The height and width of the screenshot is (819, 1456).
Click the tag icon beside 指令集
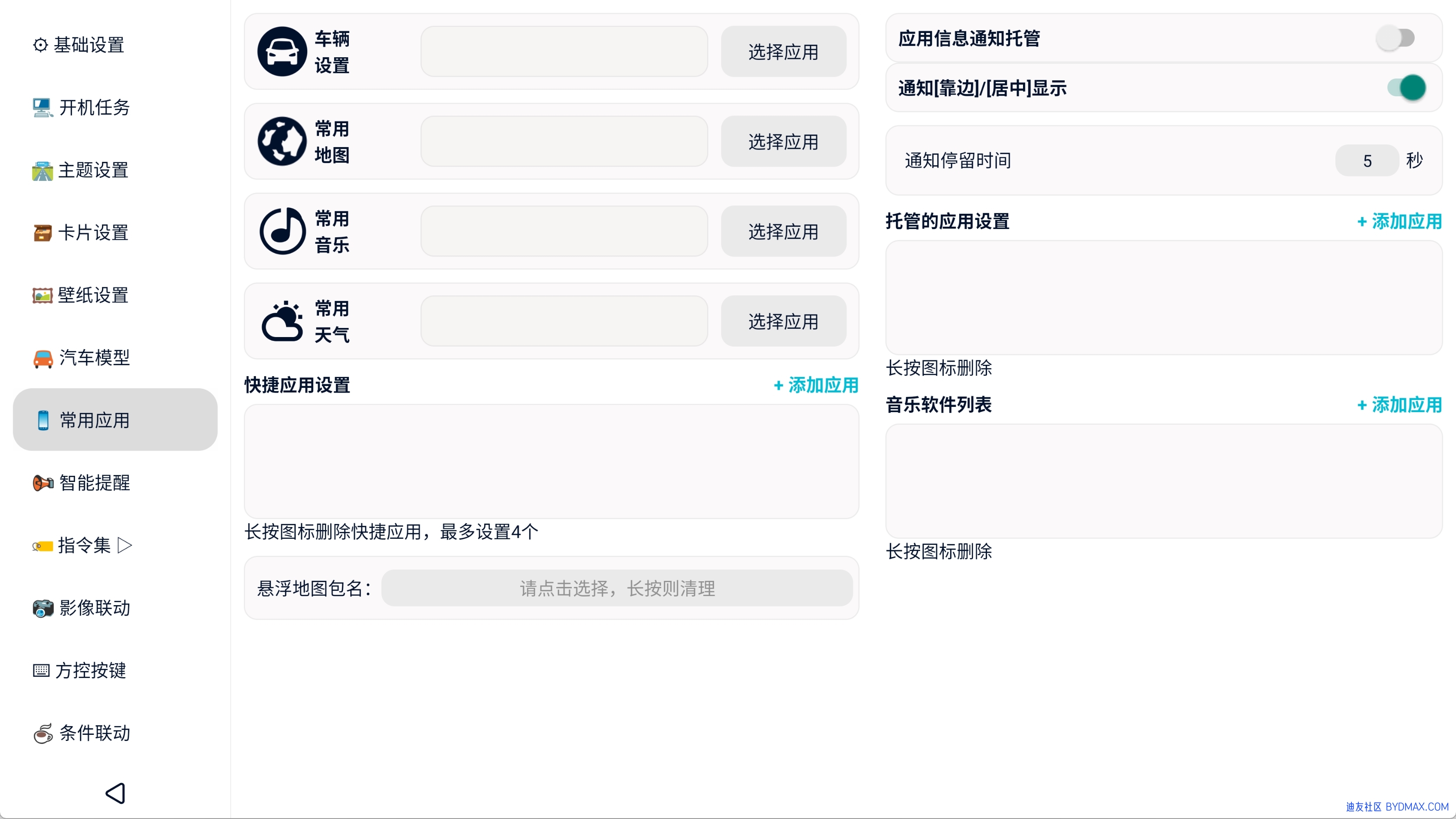click(43, 545)
